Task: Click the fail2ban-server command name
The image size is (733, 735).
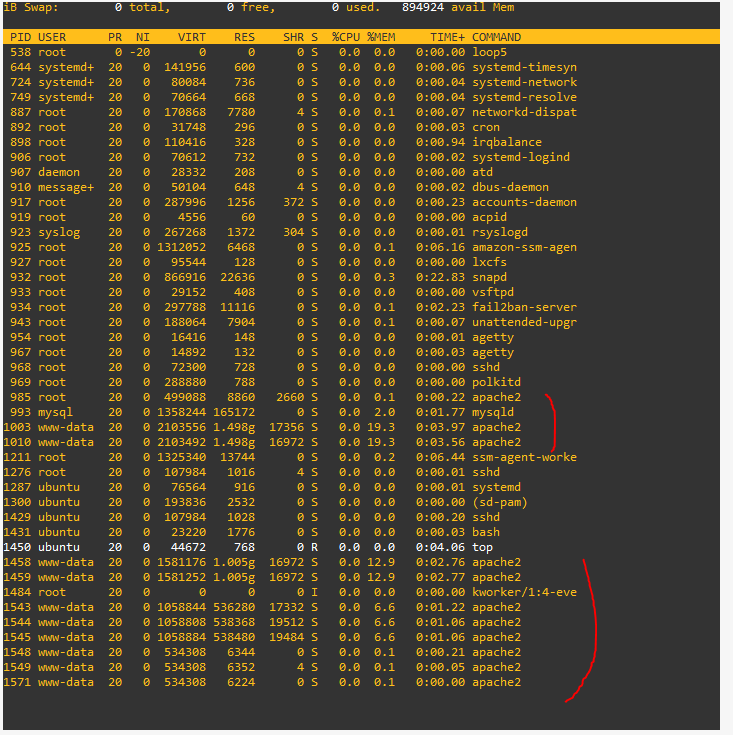Action: pyautogui.click(x=524, y=307)
